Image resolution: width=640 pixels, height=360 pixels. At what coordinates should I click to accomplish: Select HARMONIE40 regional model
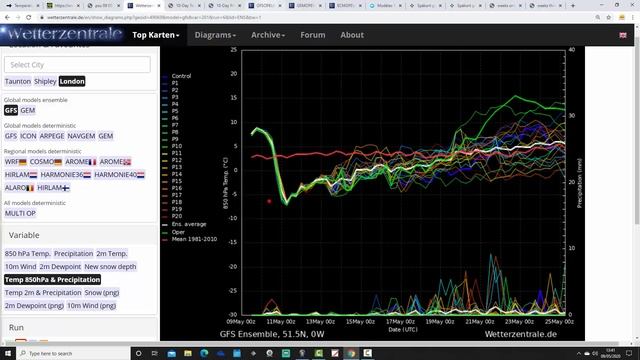coord(119,175)
